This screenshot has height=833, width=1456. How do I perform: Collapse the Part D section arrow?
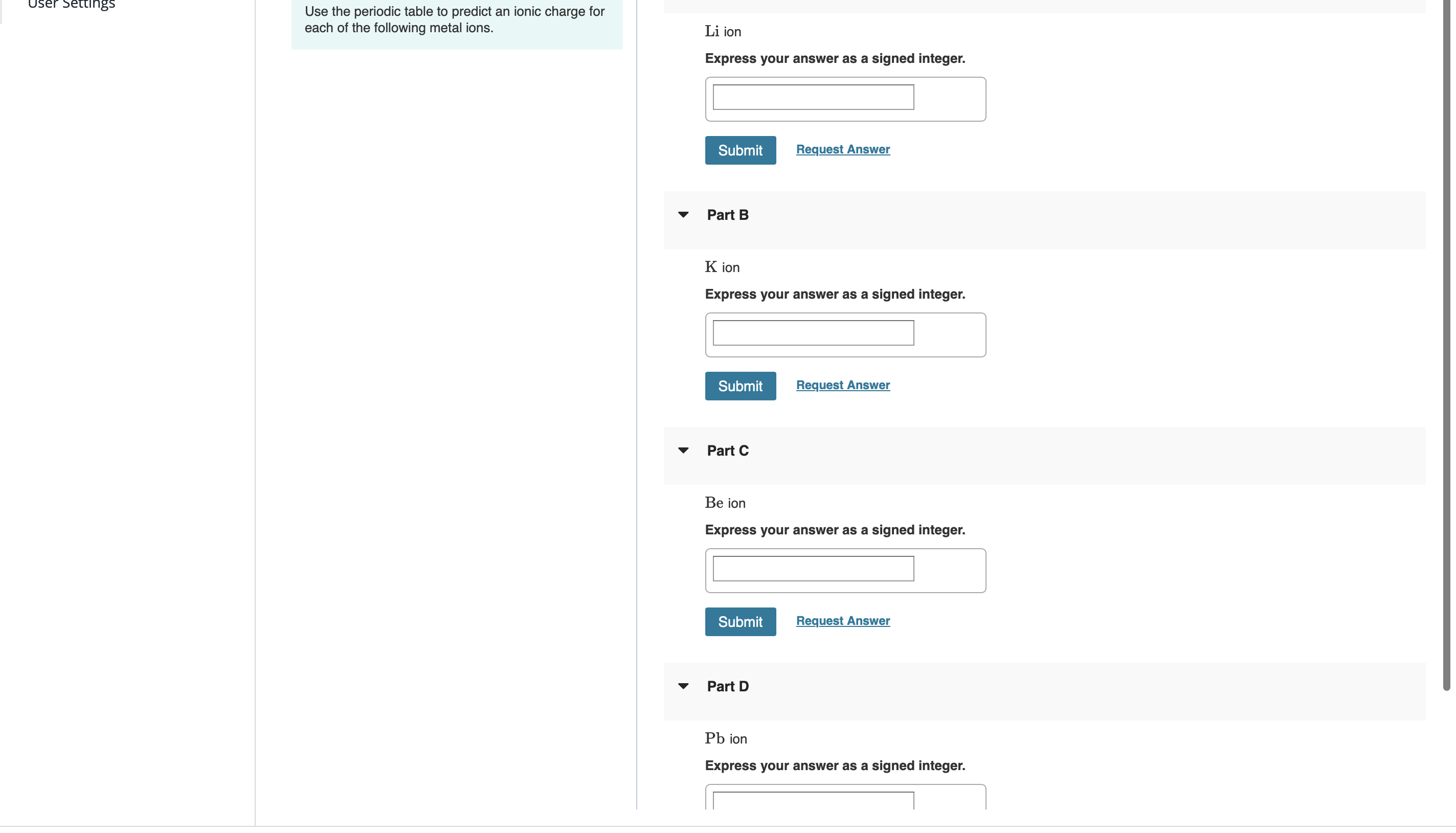click(683, 686)
